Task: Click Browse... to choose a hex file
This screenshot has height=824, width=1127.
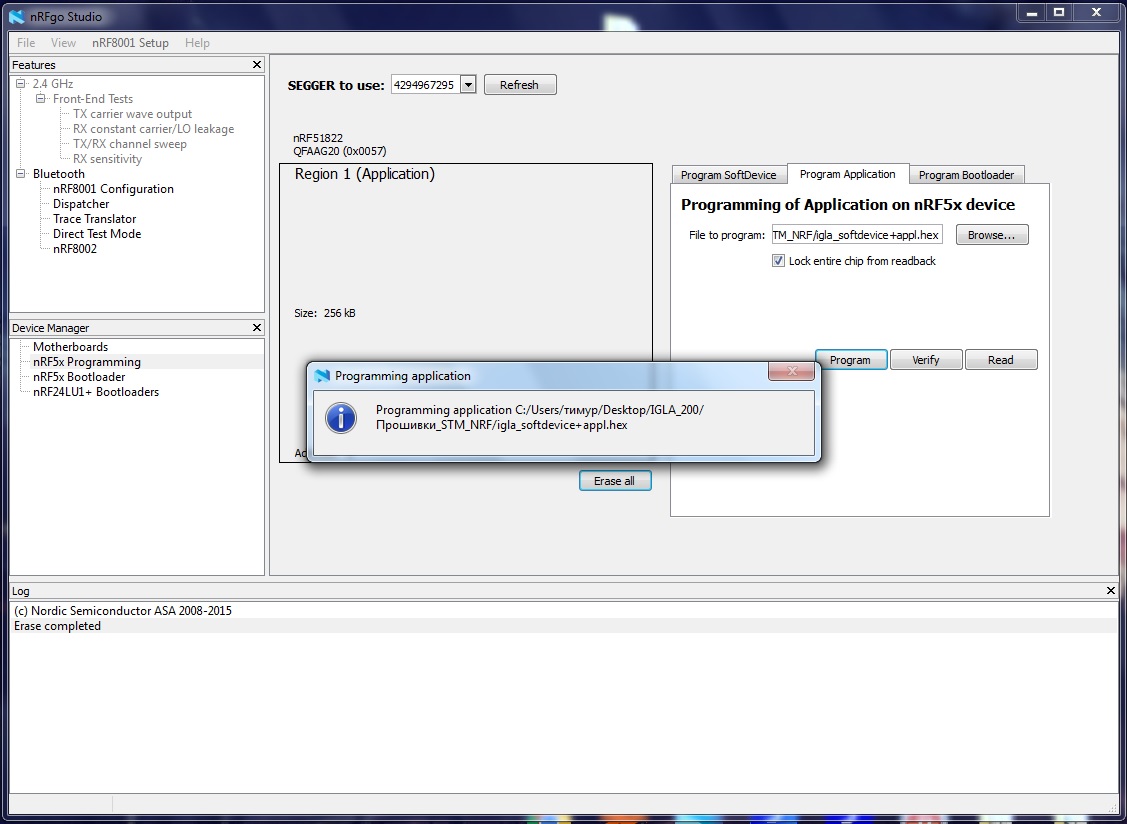Action: tap(992, 235)
